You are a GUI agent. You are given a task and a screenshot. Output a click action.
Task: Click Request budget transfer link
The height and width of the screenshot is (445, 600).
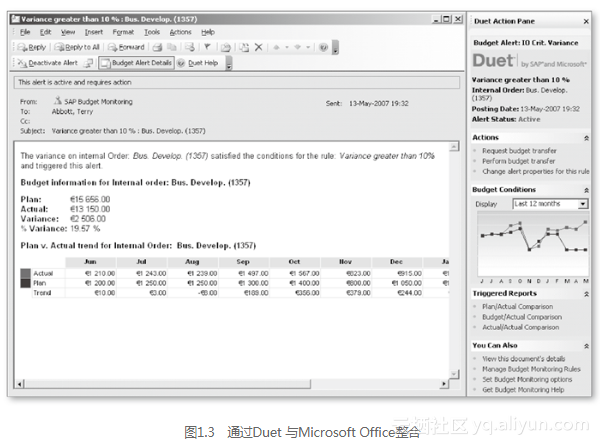[x=519, y=151]
